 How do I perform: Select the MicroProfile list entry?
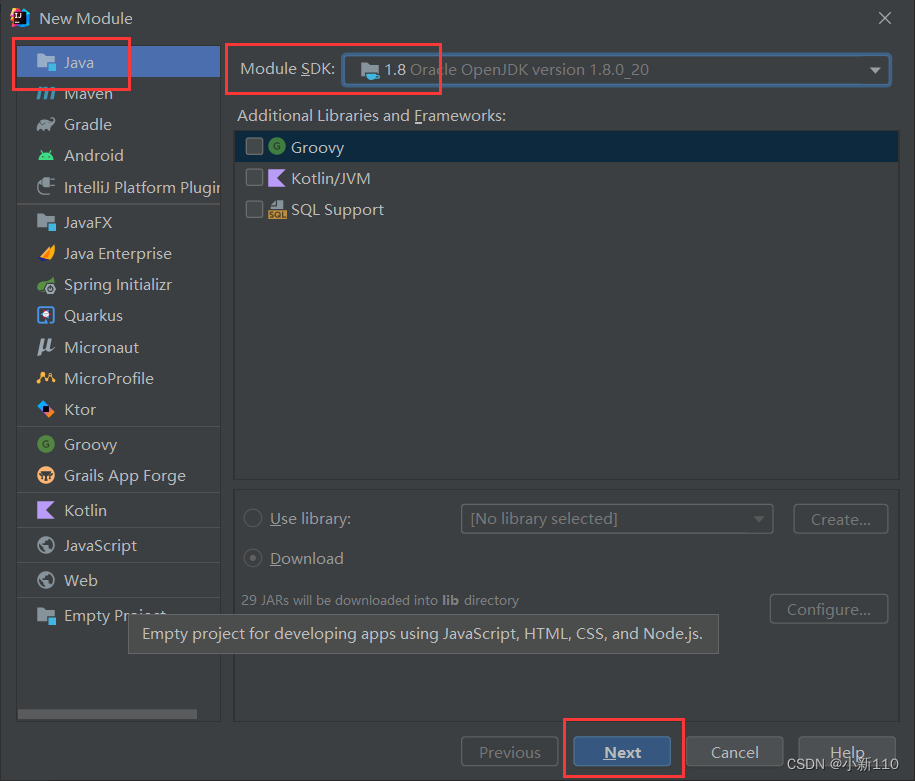118,378
